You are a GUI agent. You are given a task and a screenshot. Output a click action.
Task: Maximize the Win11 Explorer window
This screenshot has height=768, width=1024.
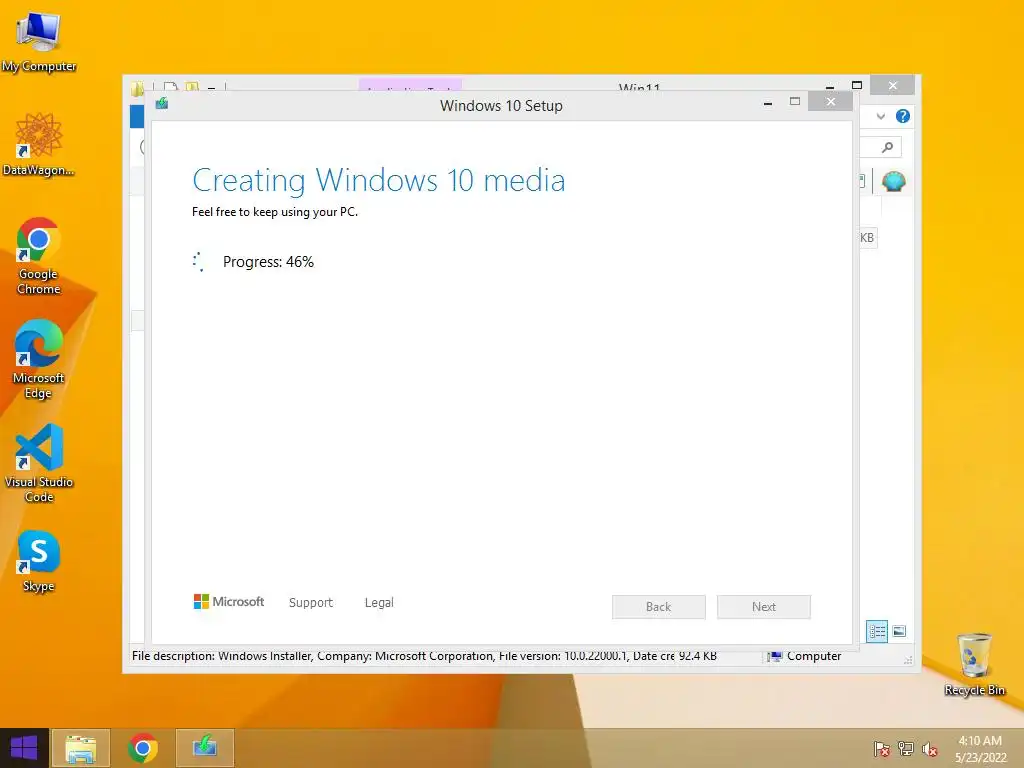click(857, 85)
